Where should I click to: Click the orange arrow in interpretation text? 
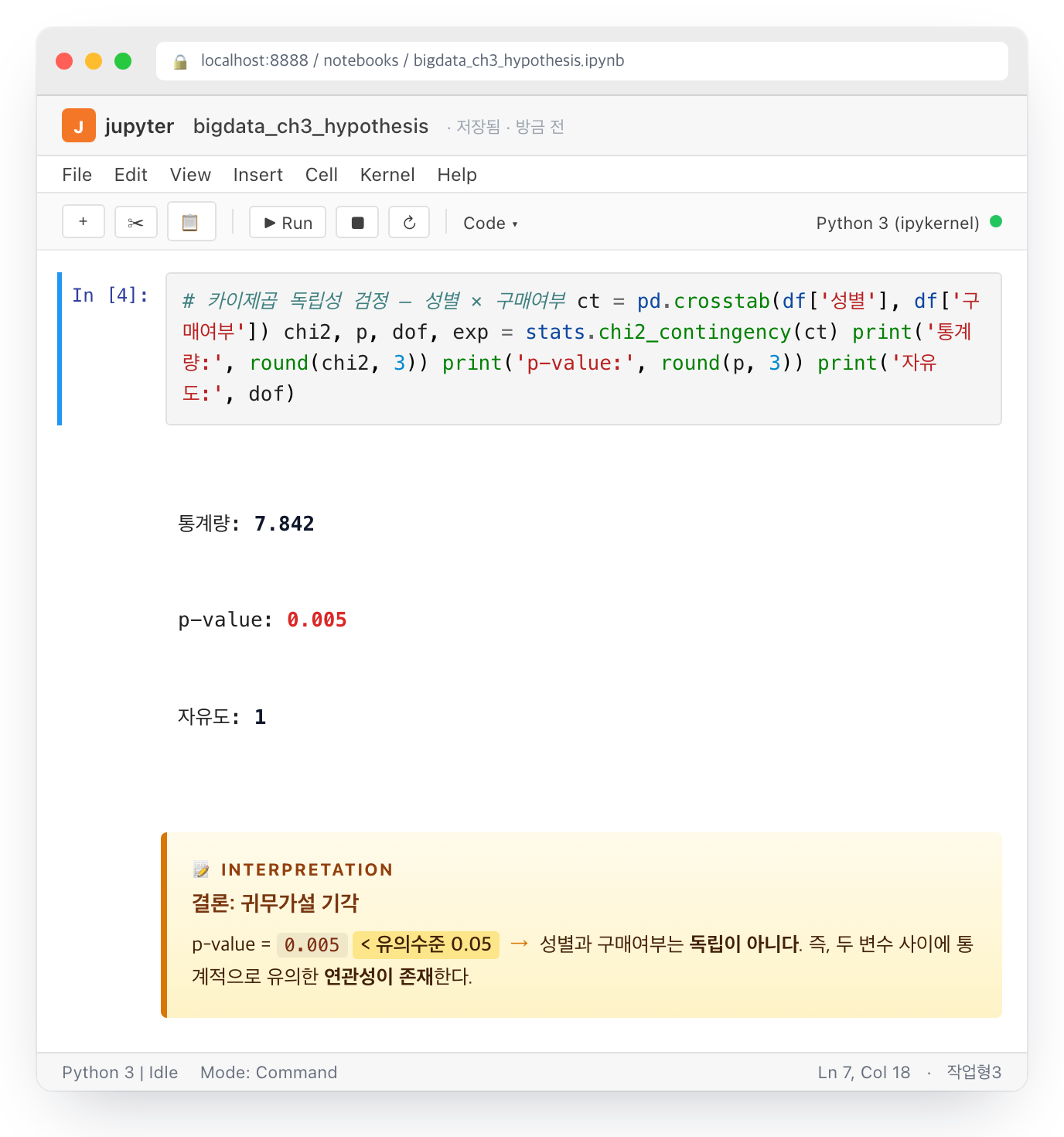[x=520, y=944]
